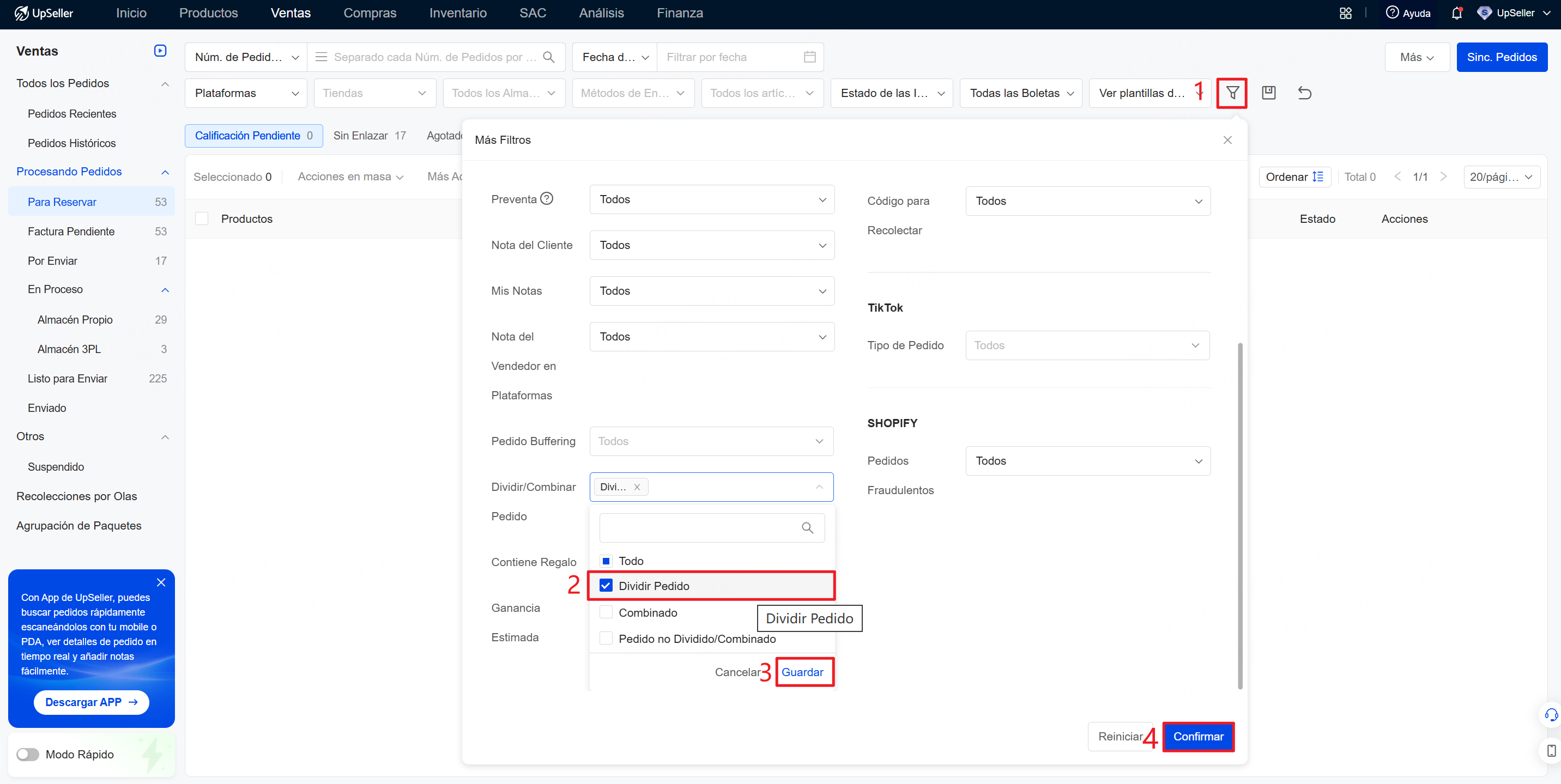The image size is (1561, 784).
Task: Click Guardar in the dropdown
Action: (802, 672)
